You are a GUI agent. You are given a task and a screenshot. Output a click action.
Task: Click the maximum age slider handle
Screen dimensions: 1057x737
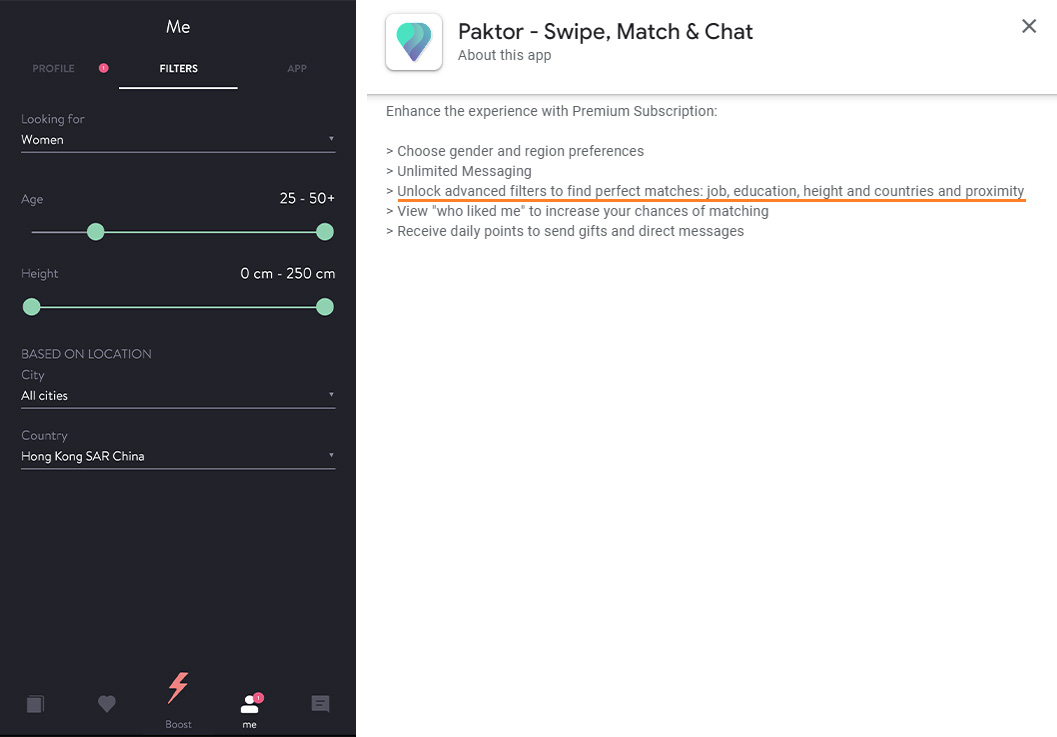(325, 232)
